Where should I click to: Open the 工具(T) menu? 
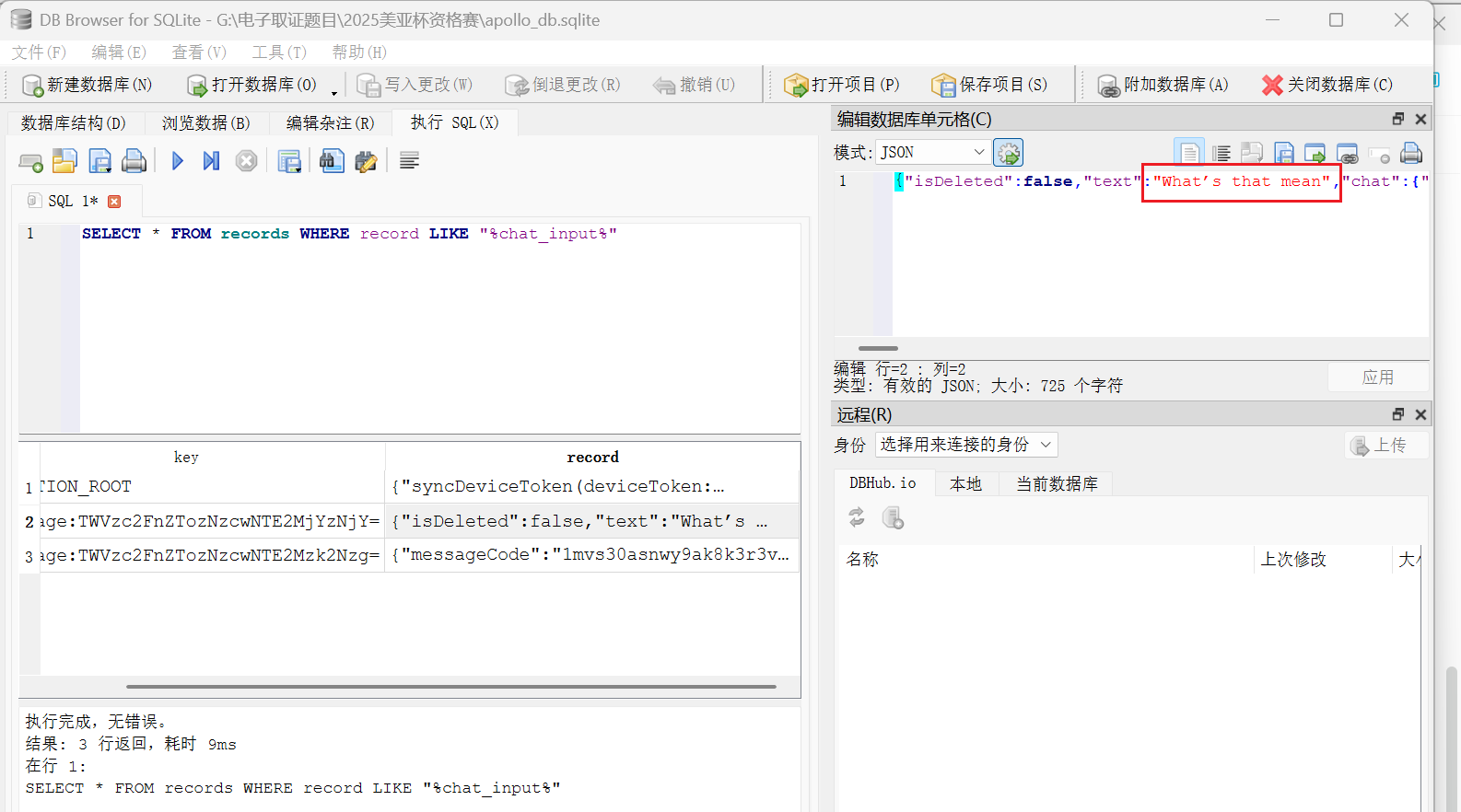[x=278, y=52]
